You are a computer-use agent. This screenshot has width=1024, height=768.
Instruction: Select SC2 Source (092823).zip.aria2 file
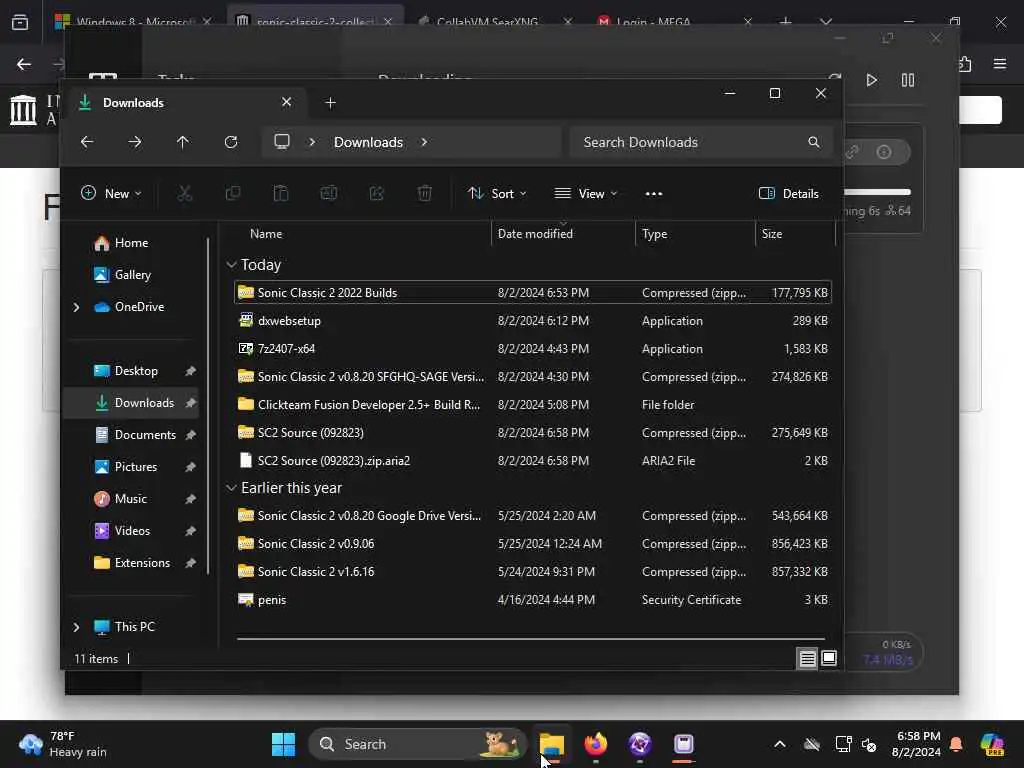click(x=533, y=460)
